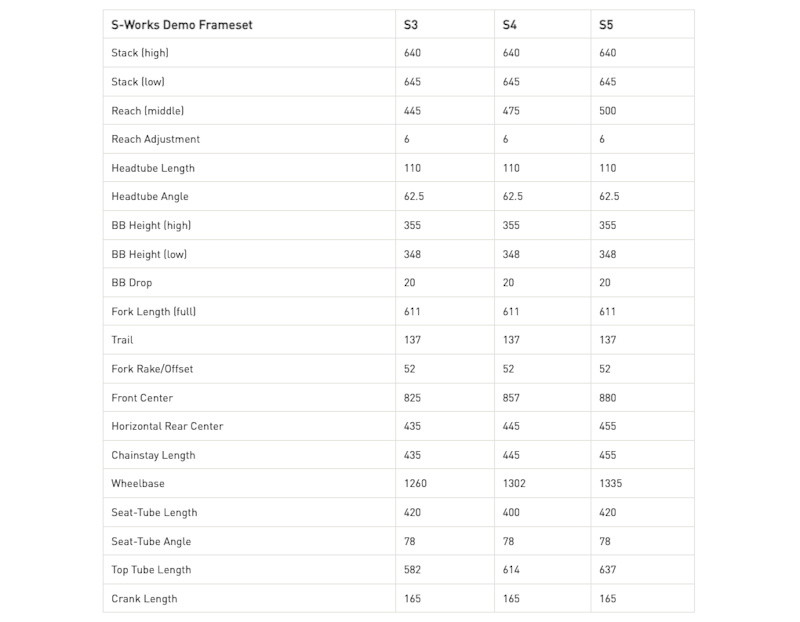
Task: Select the S5 column header
Action: click(x=606, y=25)
